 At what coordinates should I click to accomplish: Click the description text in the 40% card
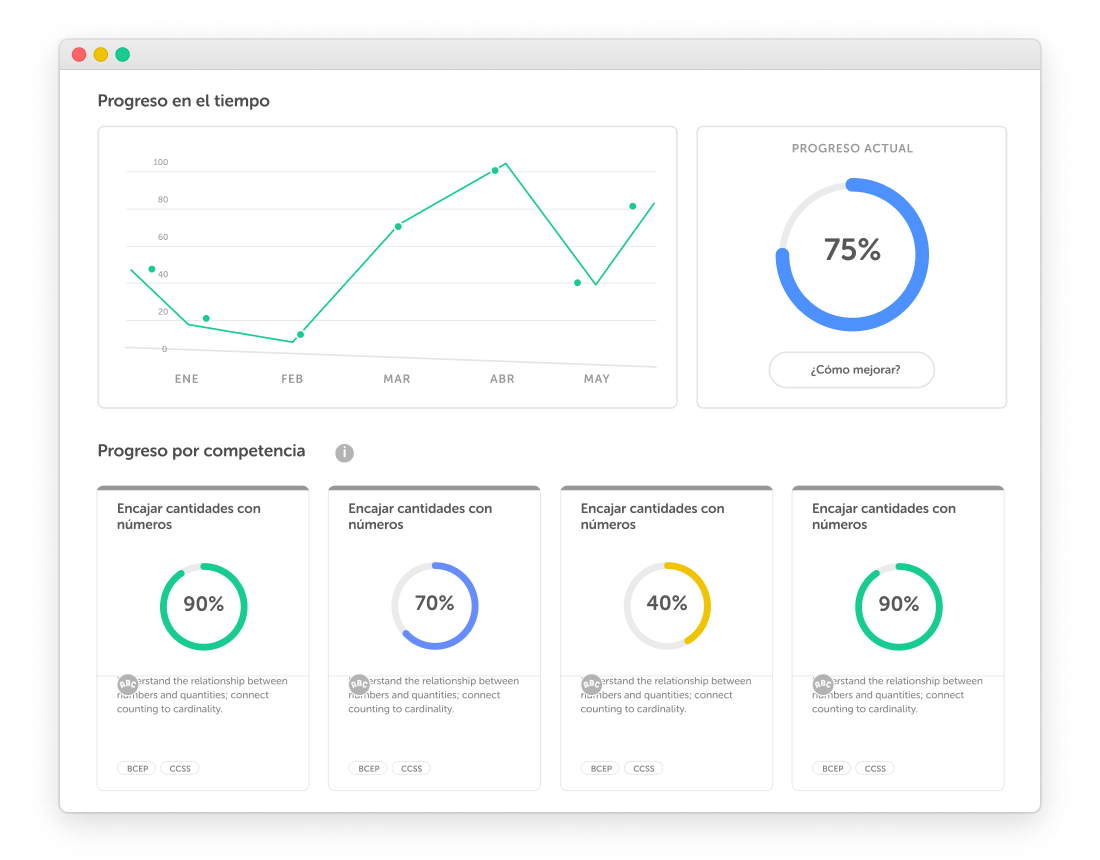tap(666, 695)
